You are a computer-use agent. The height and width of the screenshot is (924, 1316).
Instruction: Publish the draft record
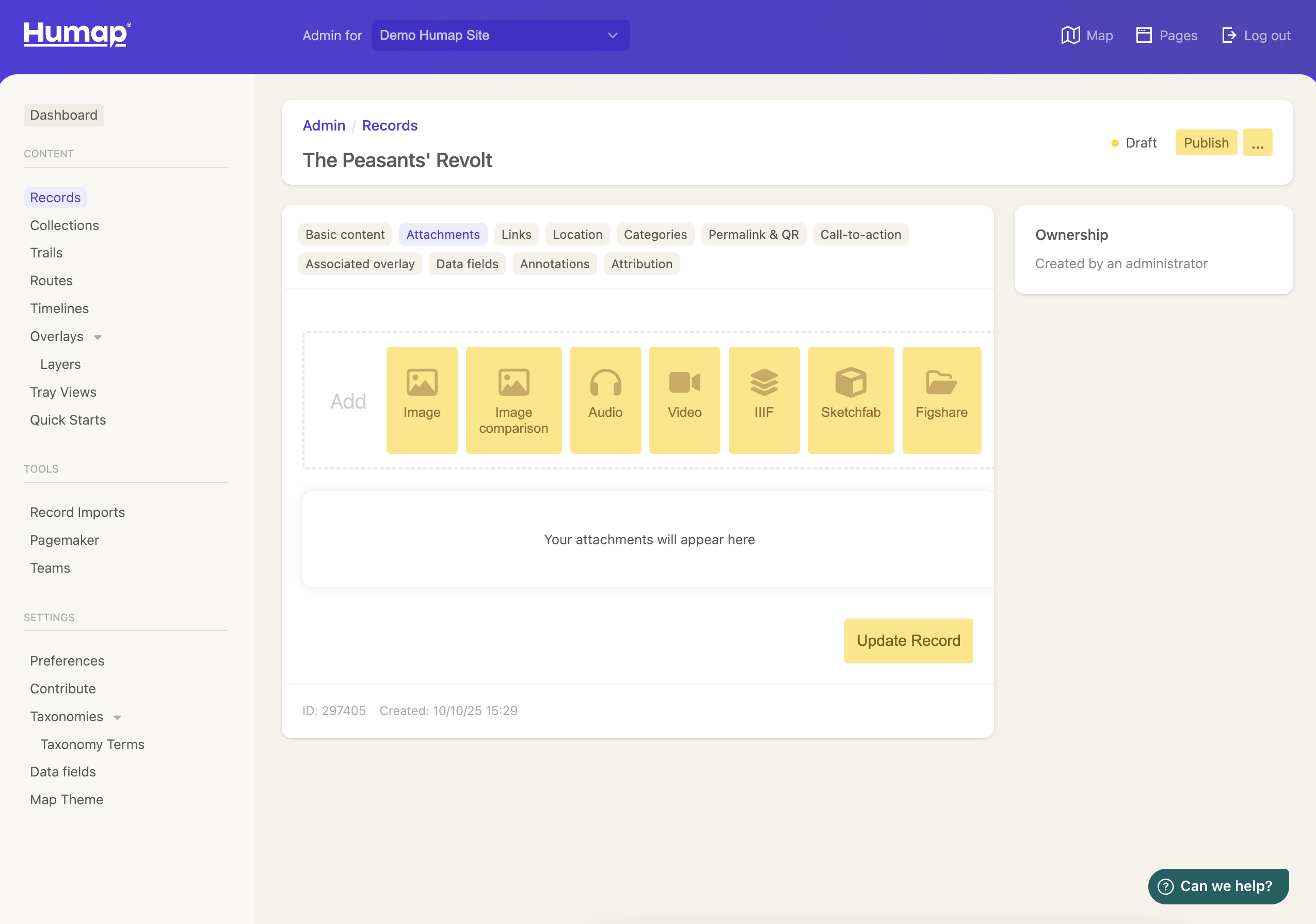point(1206,142)
